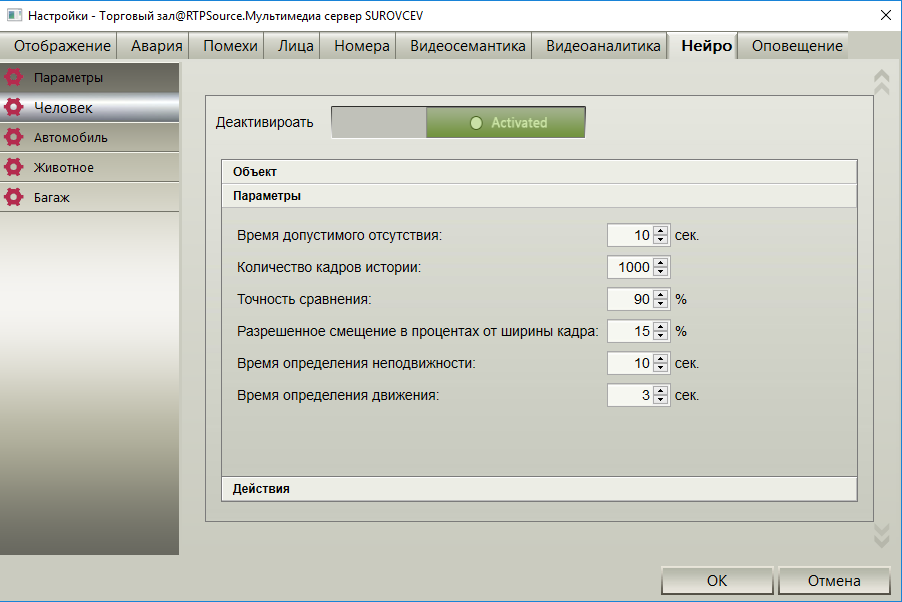Screen dimensions: 902x602
Task: Expand the Действия section header
Action: [x=539, y=489]
